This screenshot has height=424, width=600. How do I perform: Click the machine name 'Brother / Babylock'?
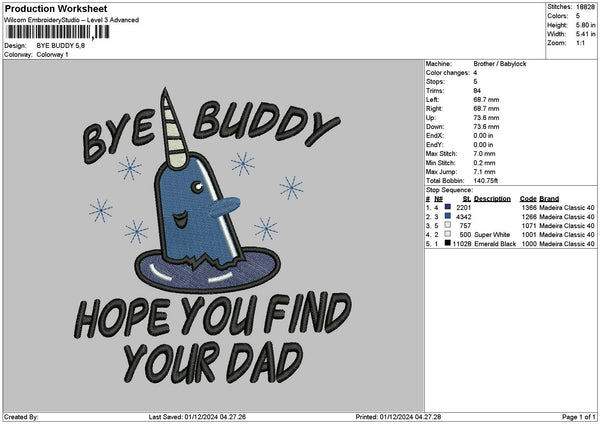[x=500, y=64]
